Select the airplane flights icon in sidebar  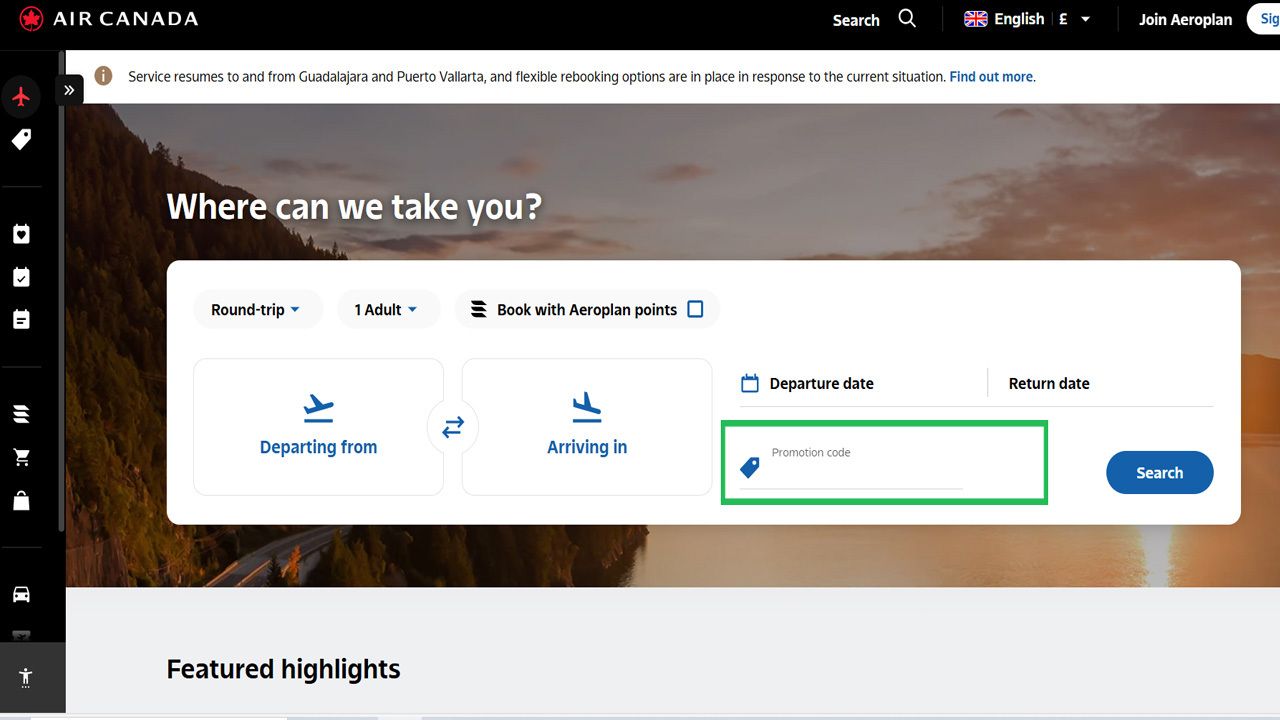(22, 96)
